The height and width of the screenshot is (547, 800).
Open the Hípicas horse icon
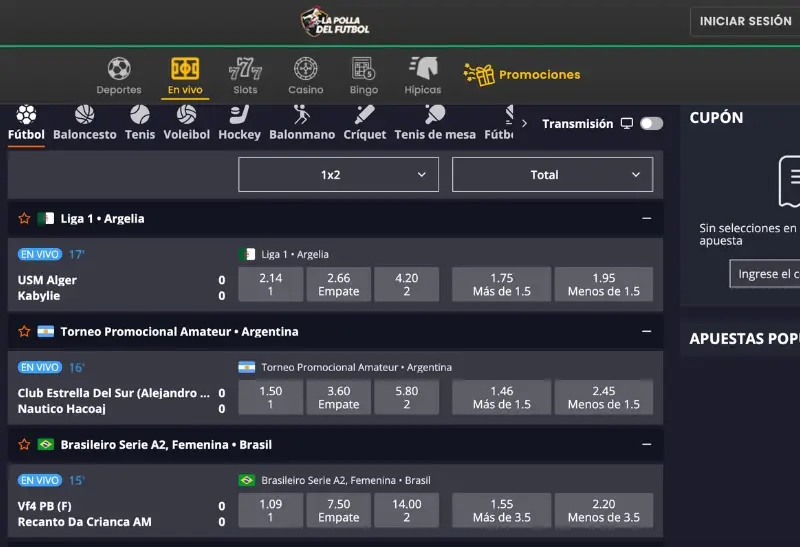click(423, 68)
